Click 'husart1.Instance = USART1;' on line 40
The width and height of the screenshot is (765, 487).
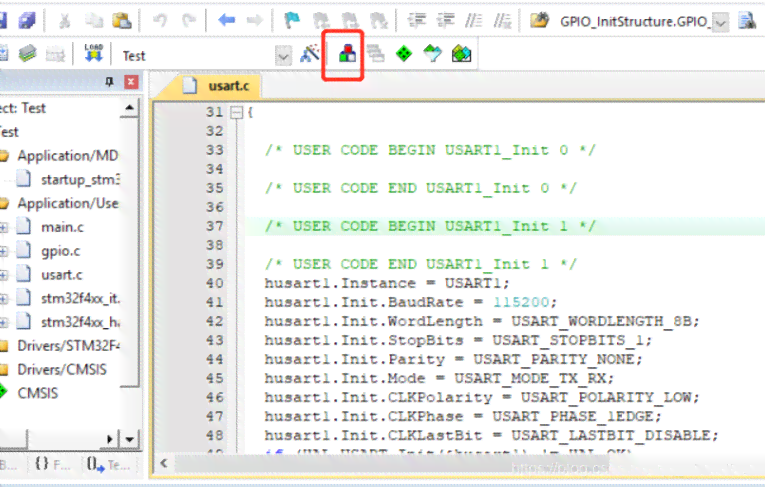coord(387,284)
